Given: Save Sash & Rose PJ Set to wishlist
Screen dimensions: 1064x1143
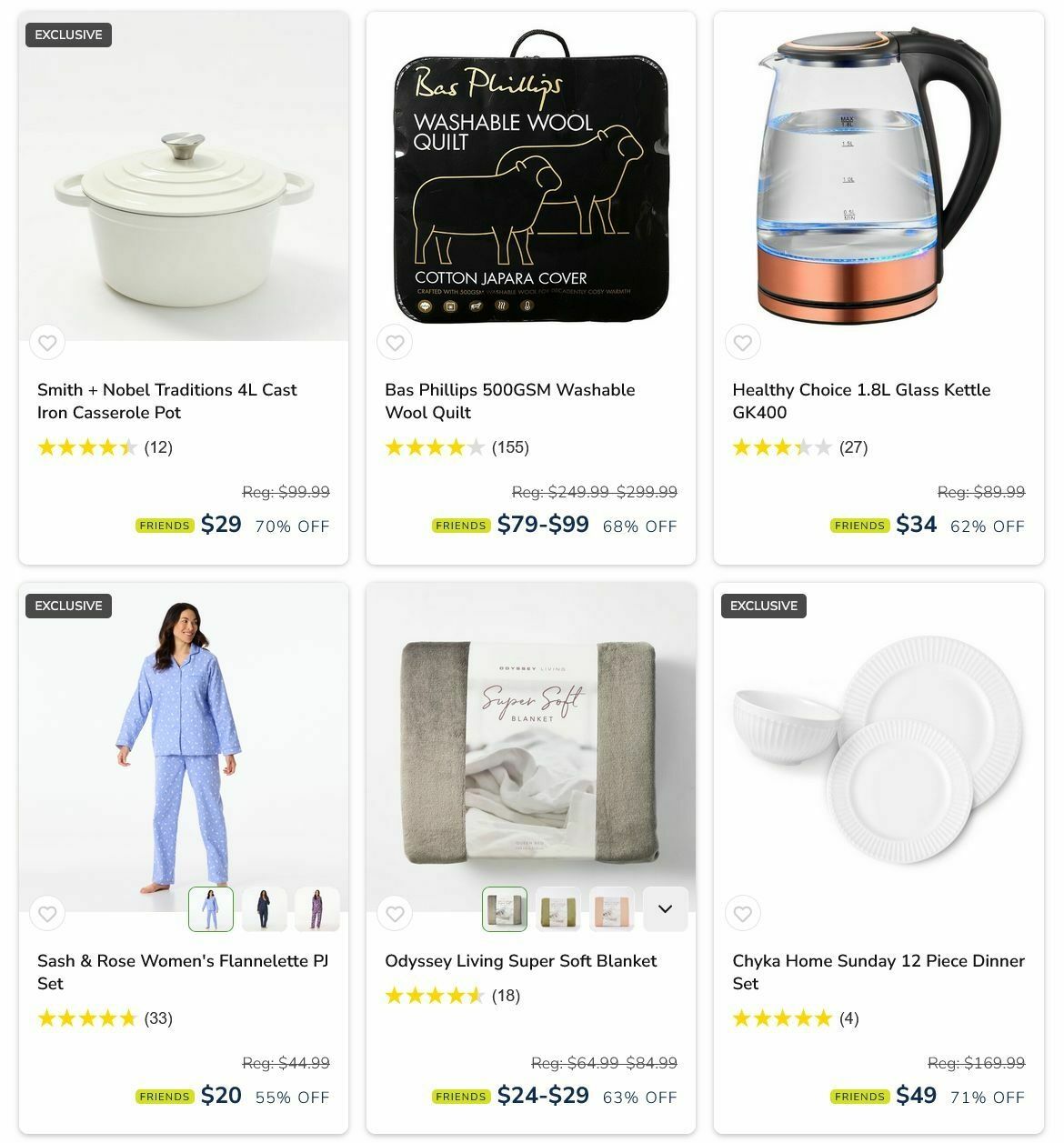Looking at the screenshot, I should (x=47, y=914).
